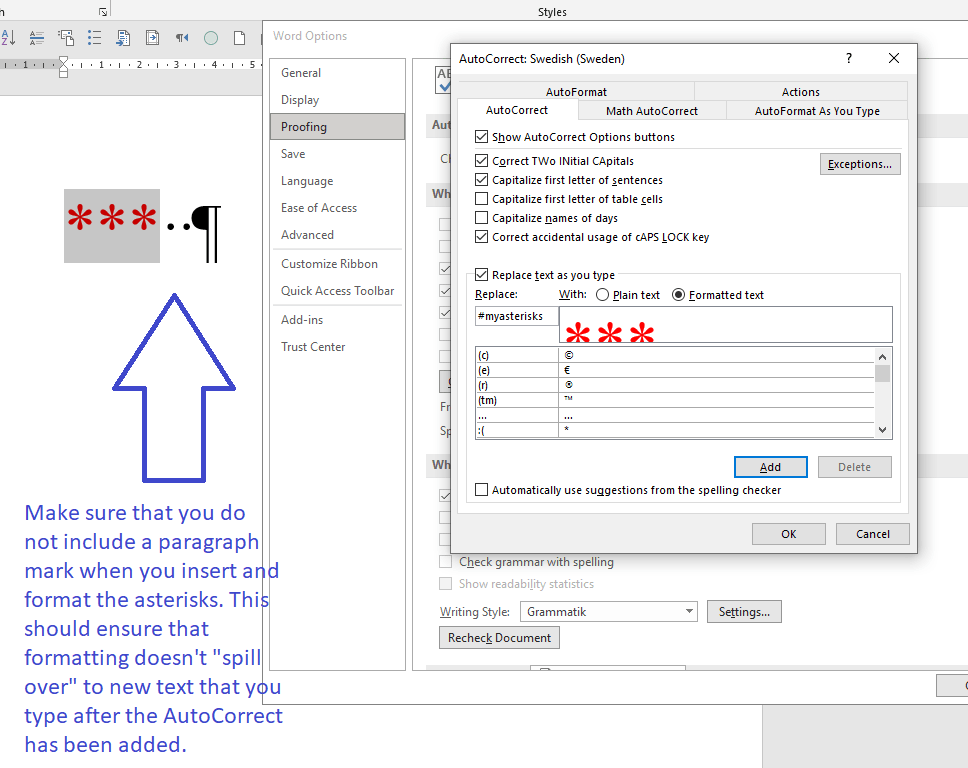968x768 pixels.
Task: Click the Add button
Action: [x=770, y=467]
